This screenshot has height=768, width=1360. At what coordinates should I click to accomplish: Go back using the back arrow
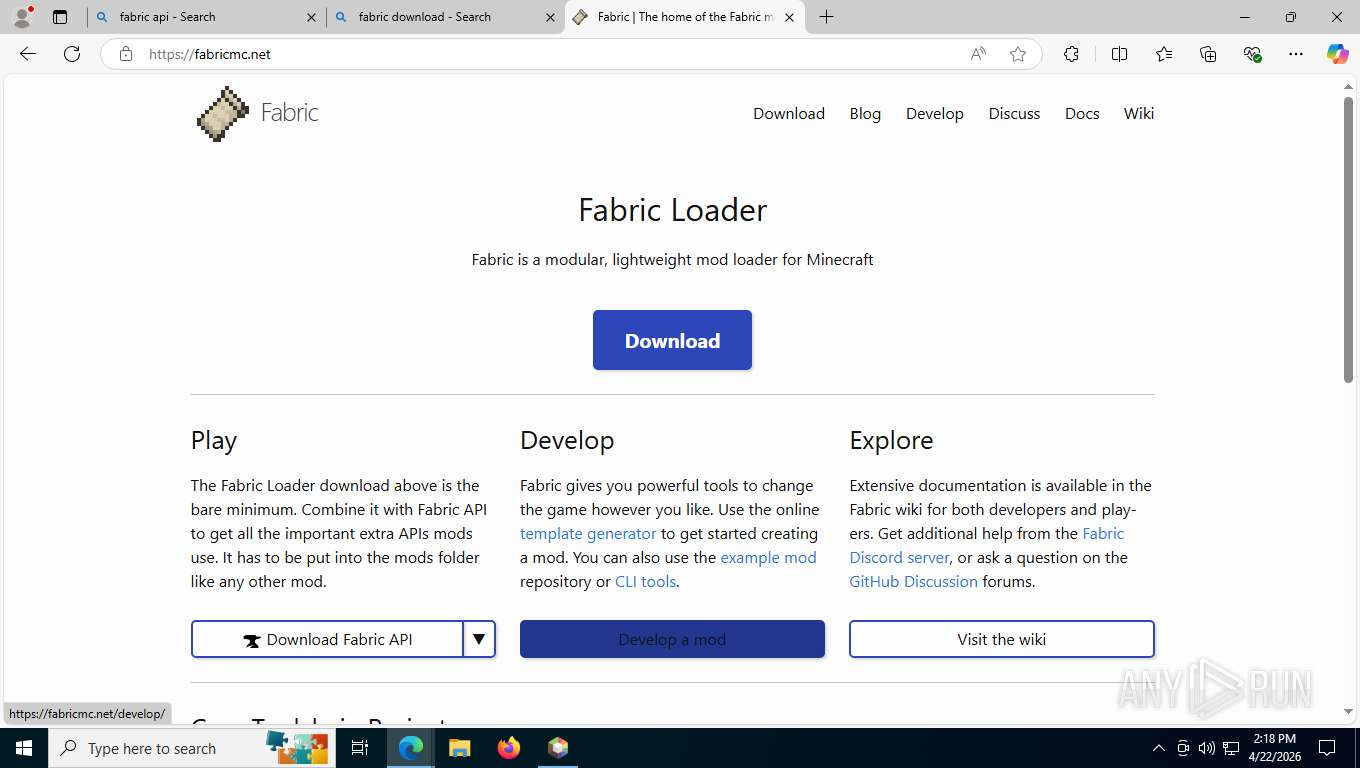click(28, 54)
